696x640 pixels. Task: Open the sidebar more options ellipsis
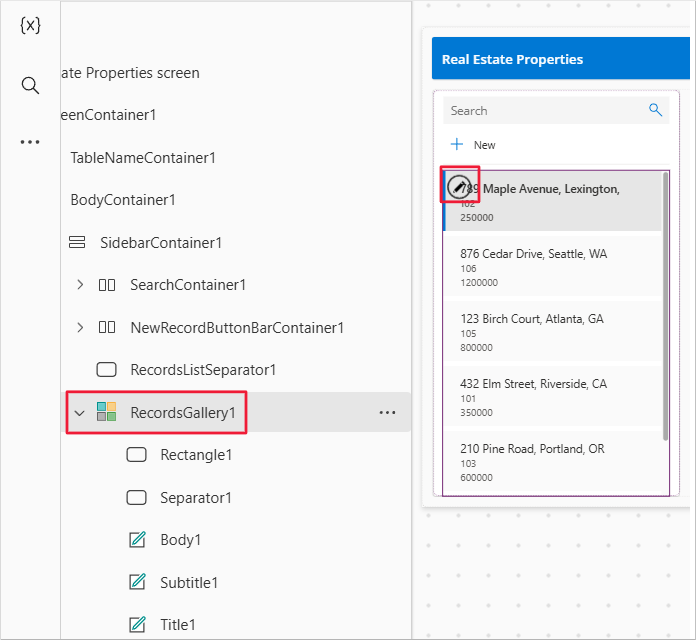coord(30,142)
